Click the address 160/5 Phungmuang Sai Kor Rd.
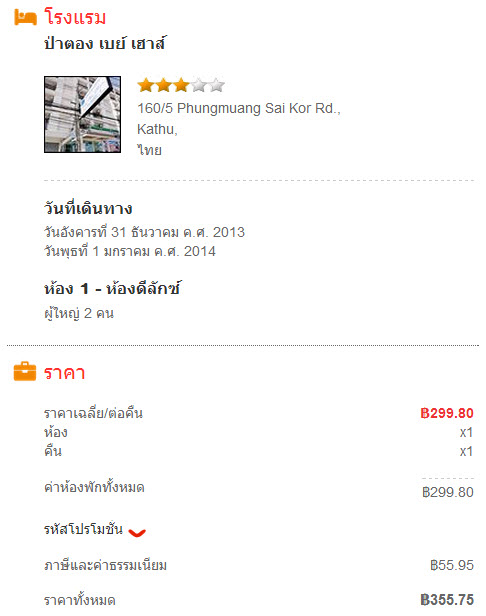Screen dimensions: 486x616 (239, 108)
